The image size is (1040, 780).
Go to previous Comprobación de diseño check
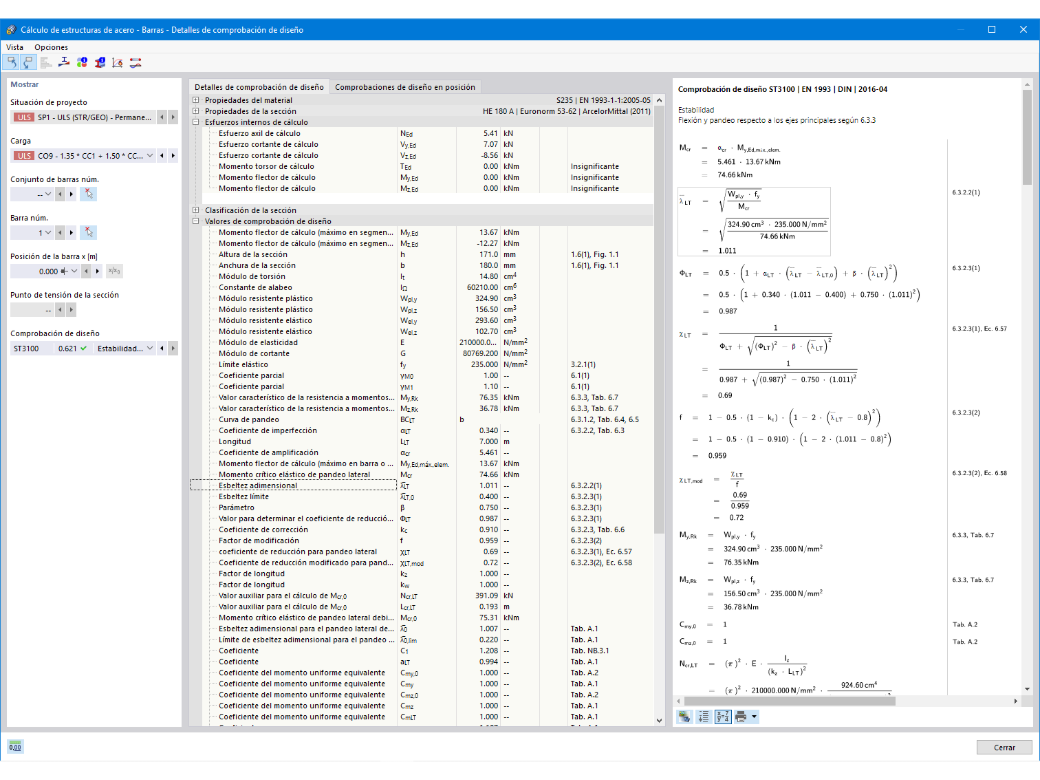(161, 348)
